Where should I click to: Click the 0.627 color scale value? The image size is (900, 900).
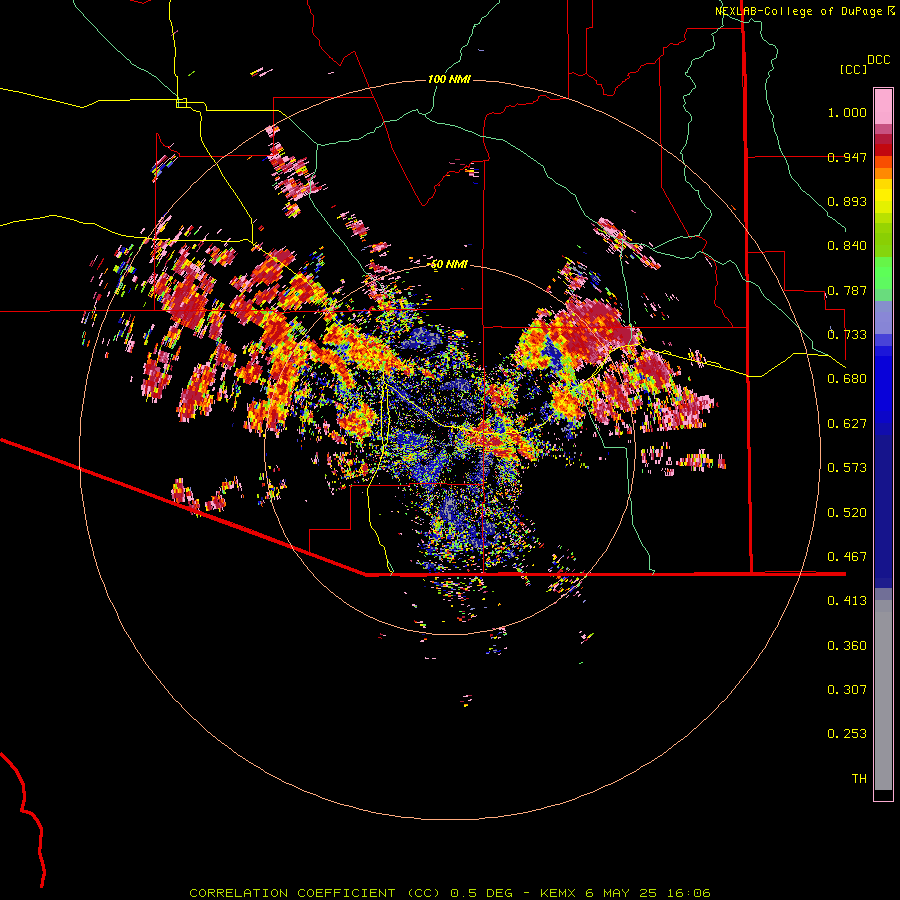(847, 424)
